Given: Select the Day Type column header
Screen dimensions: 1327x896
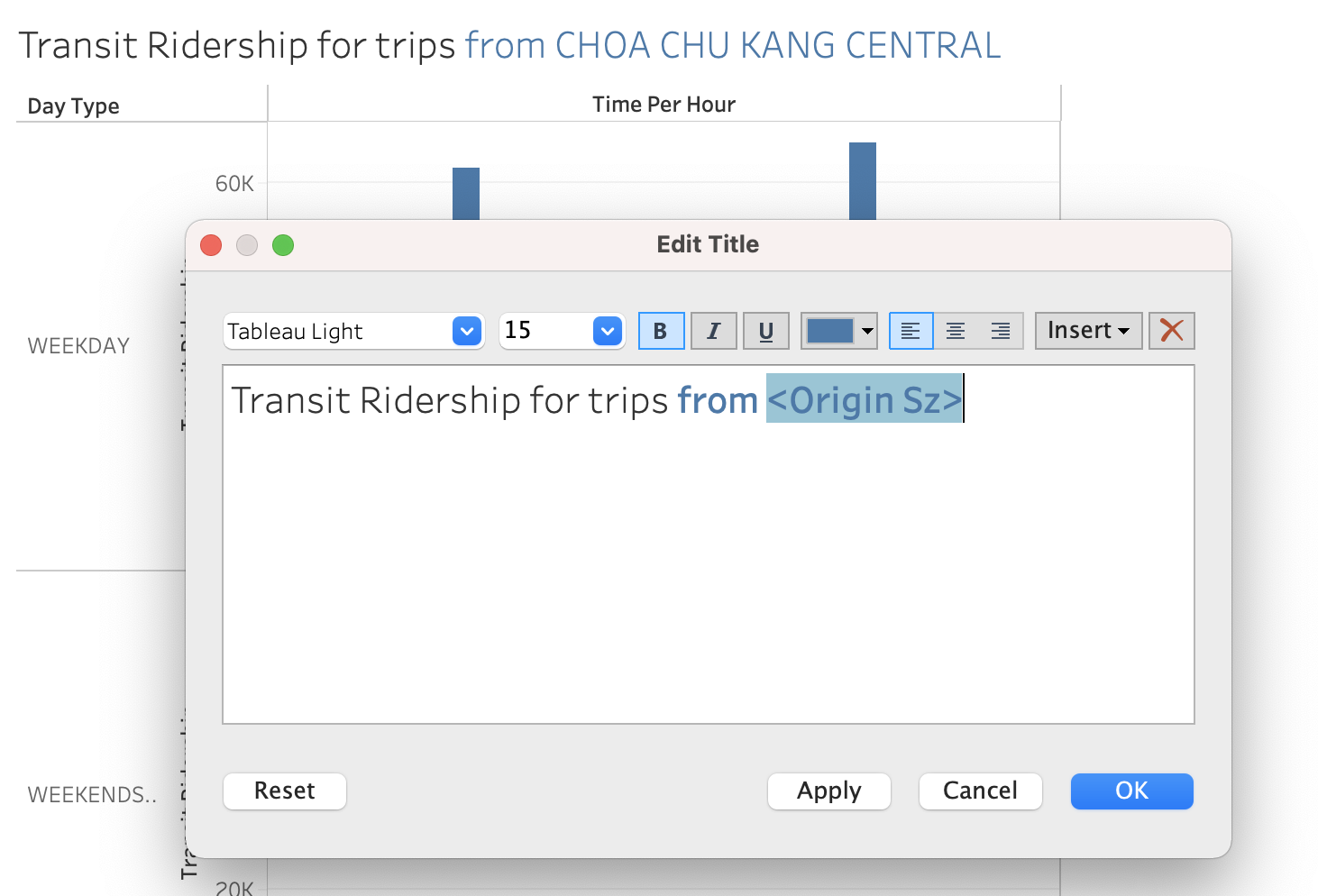Looking at the screenshot, I should point(74,106).
